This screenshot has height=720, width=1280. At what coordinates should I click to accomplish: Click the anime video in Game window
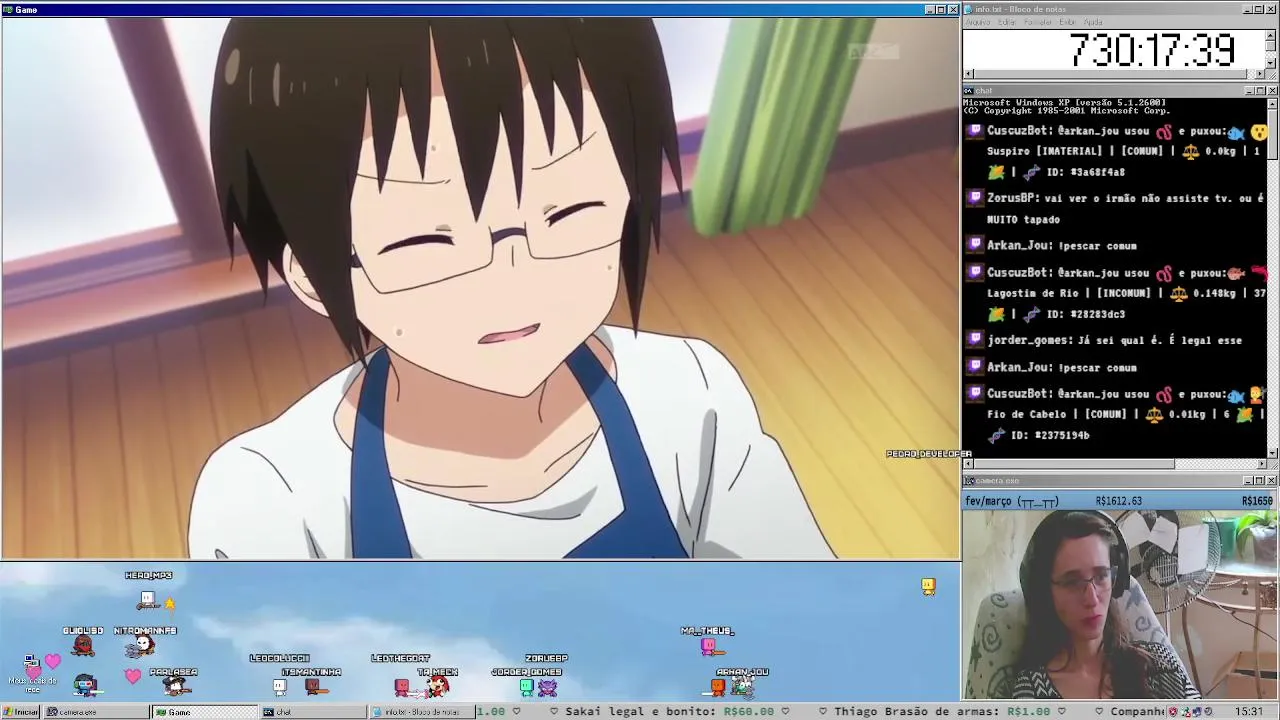click(x=481, y=287)
